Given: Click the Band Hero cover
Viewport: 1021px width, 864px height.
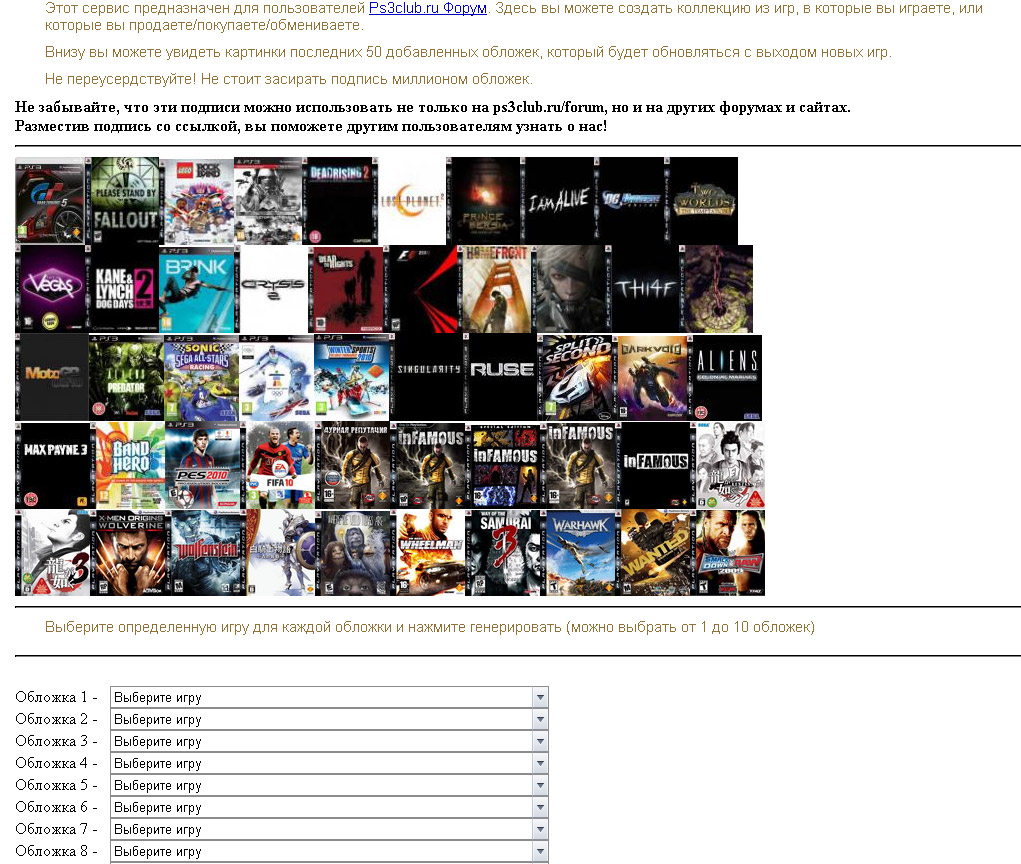Looking at the screenshot, I should 130,466.
